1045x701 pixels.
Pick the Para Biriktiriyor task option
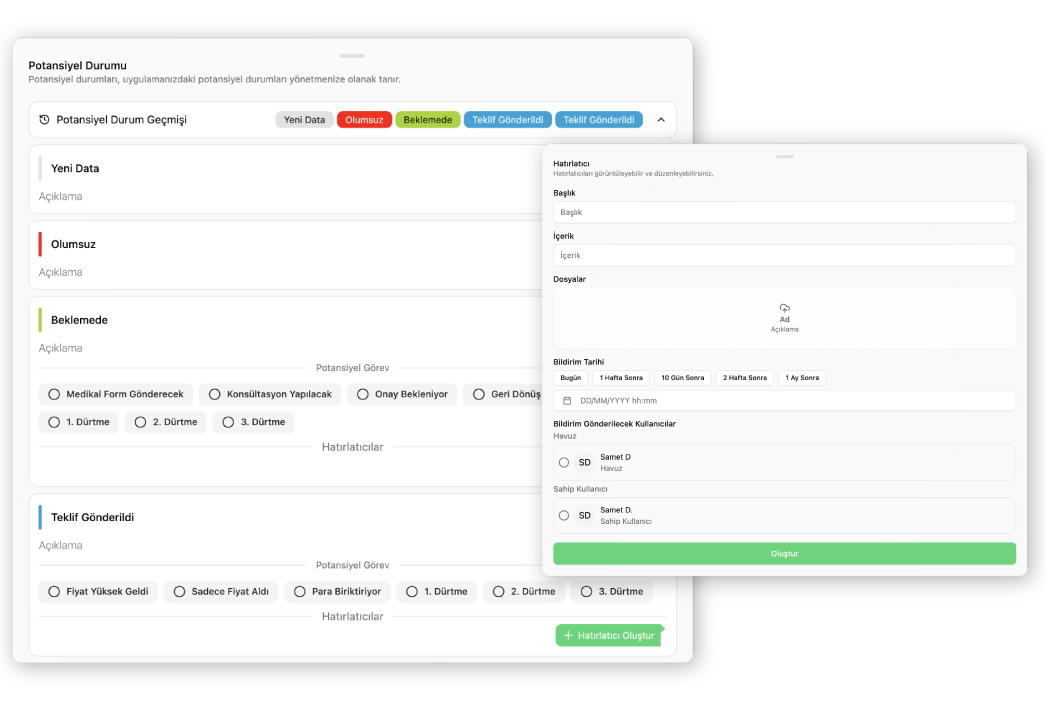coord(299,592)
